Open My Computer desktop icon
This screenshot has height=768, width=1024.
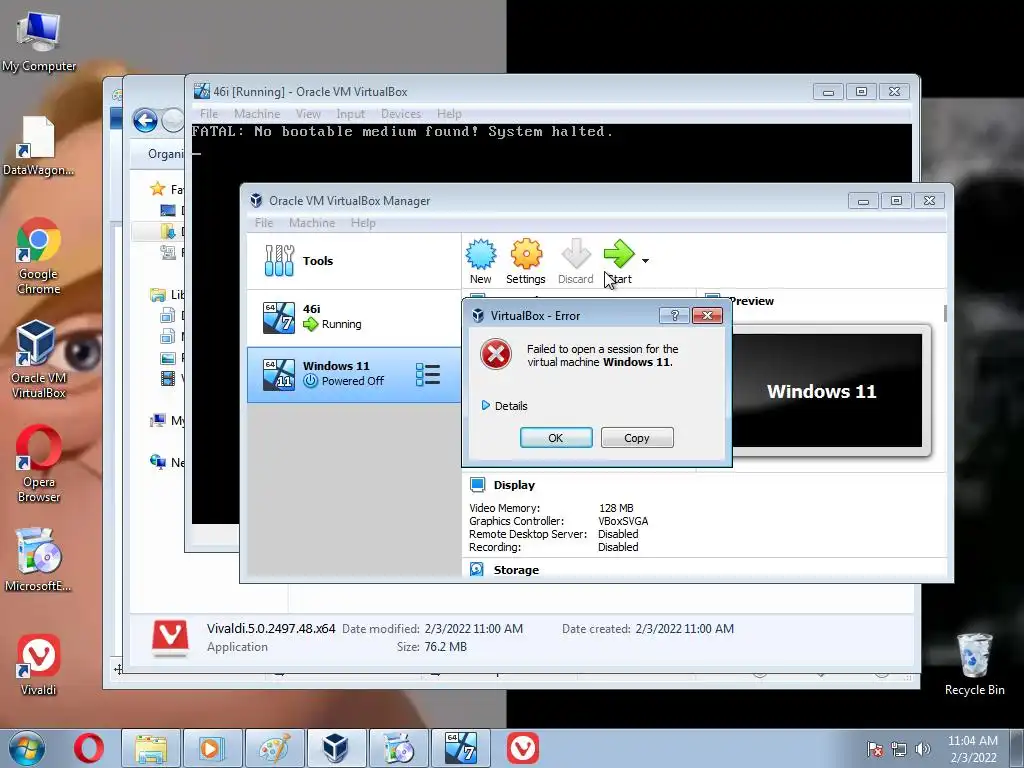pyautogui.click(x=39, y=42)
